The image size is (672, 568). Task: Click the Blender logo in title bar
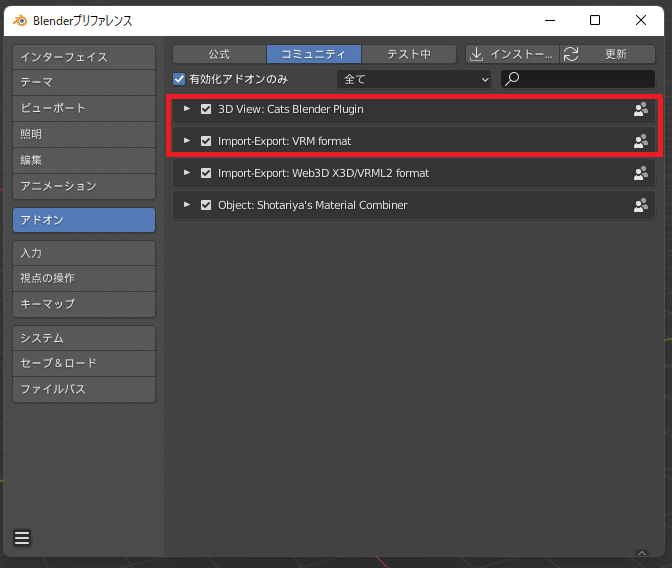20,20
